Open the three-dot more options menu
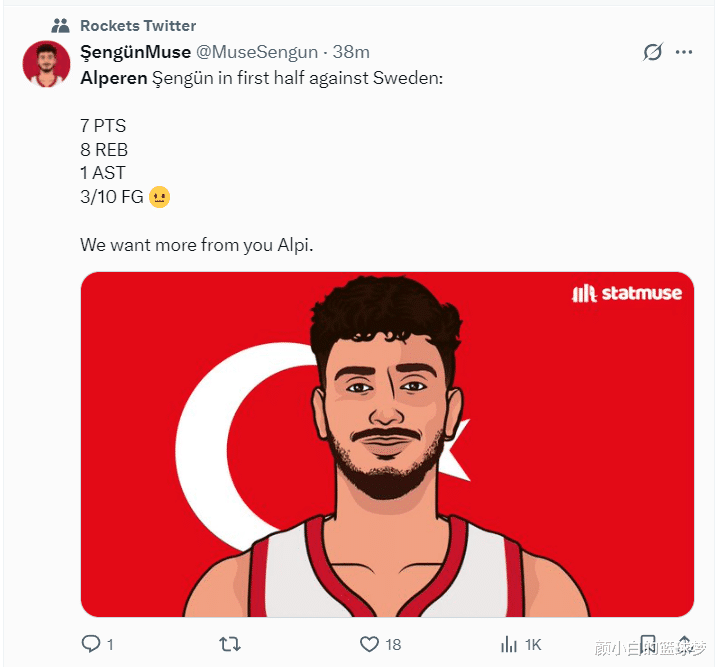Viewport: 715px width, 667px height. click(684, 52)
